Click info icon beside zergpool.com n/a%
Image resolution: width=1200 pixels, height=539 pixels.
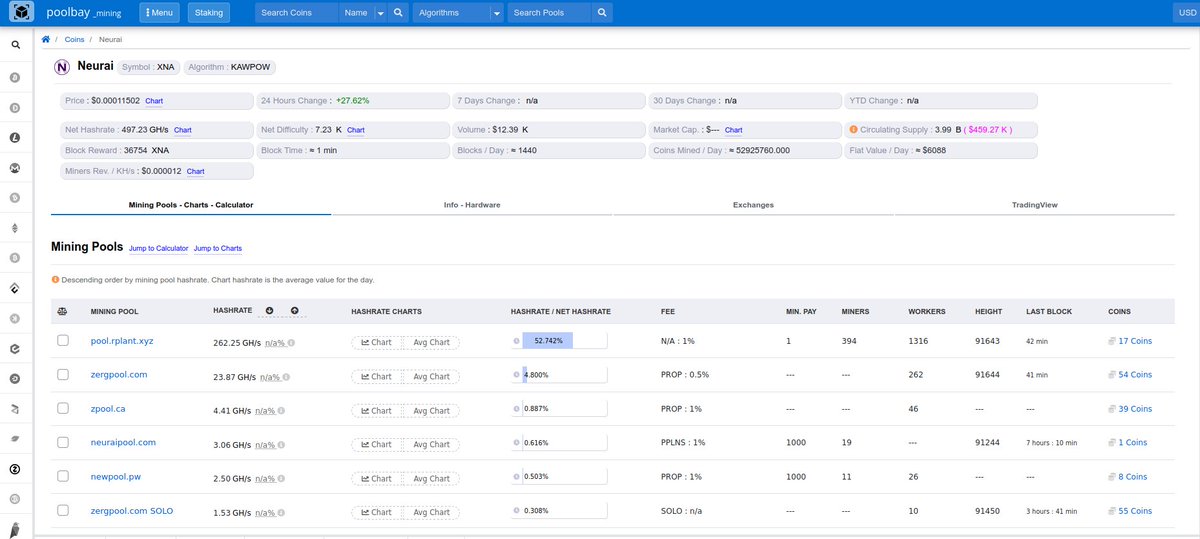pyautogui.click(x=287, y=377)
